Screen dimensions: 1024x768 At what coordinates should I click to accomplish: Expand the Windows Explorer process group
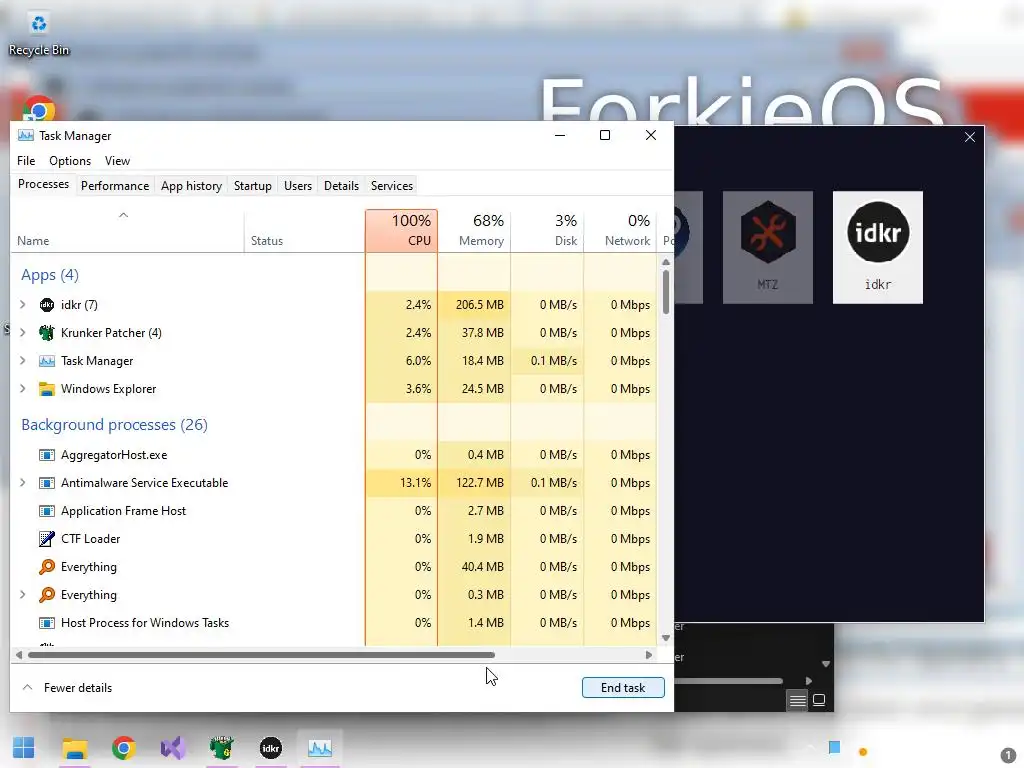(23, 389)
